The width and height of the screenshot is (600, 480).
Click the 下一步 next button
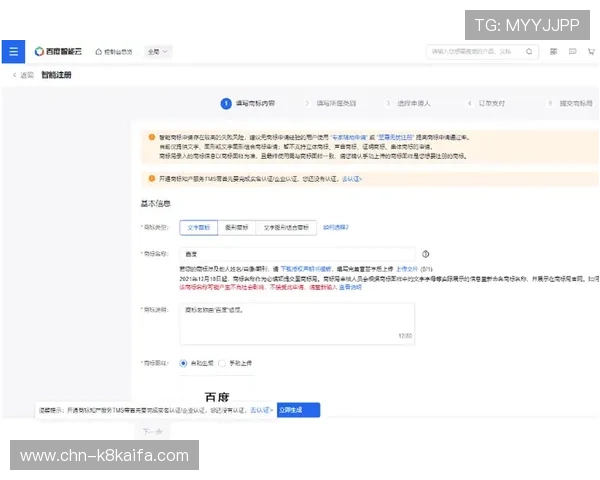coord(152,432)
